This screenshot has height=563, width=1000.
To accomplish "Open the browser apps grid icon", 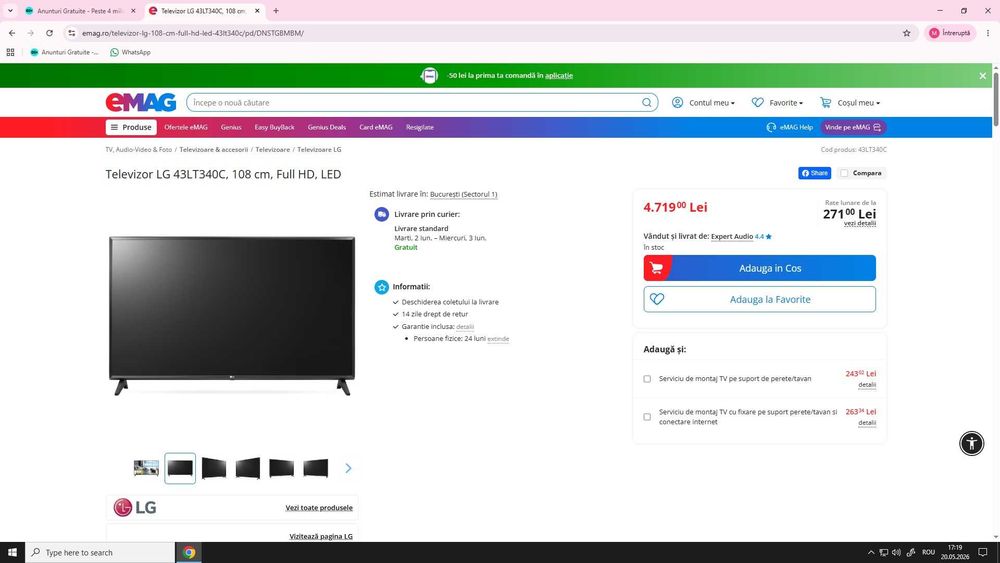I will (x=10, y=52).
